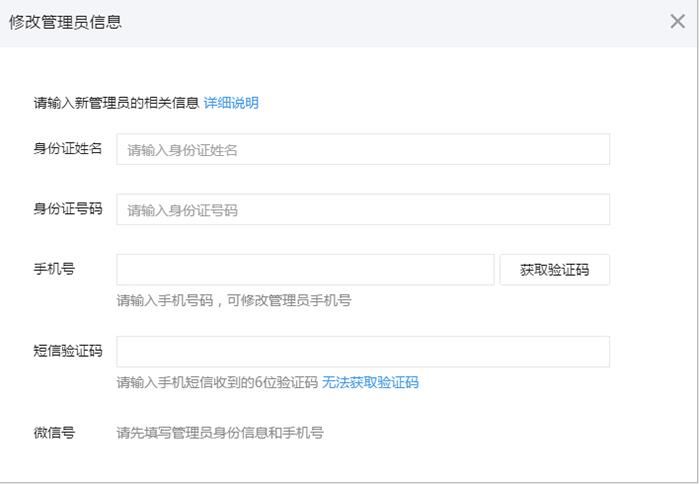The image size is (699, 485).
Task: Click the hint 请输入手机短信收到的6位验证码
Action: pyautogui.click(x=217, y=382)
